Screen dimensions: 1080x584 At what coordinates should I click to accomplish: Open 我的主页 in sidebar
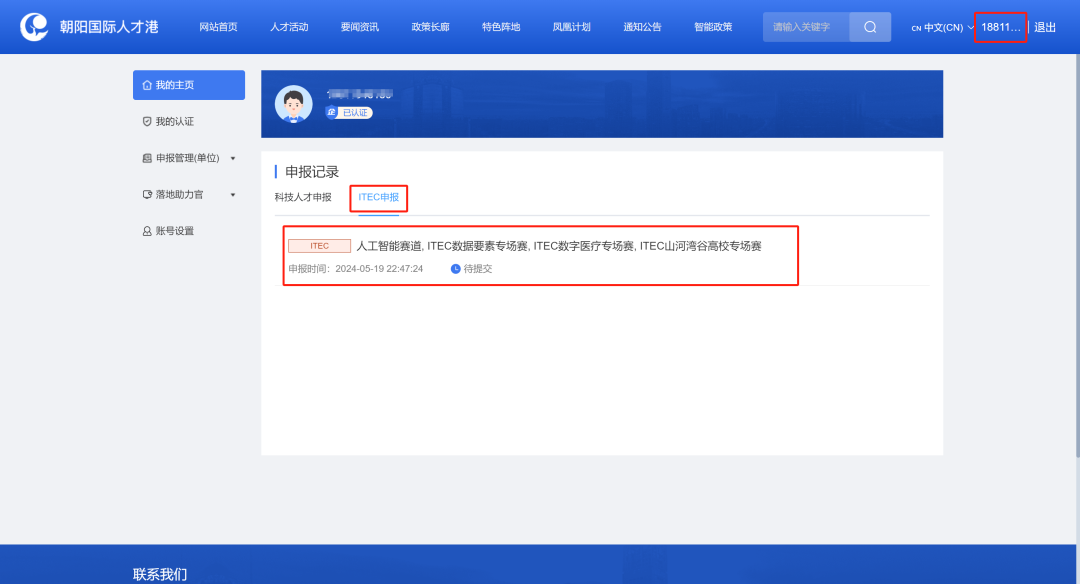[x=188, y=85]
